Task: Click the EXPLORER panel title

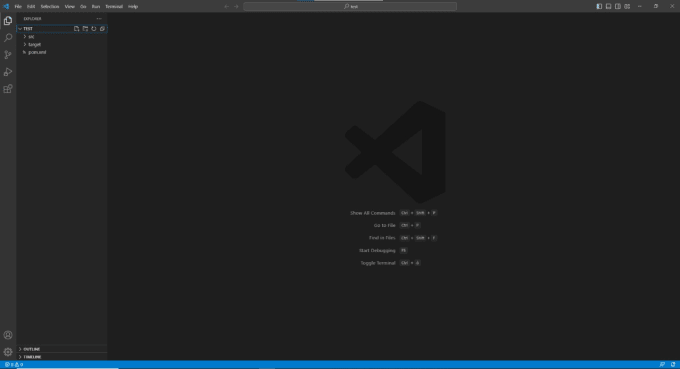Action: 33,19
